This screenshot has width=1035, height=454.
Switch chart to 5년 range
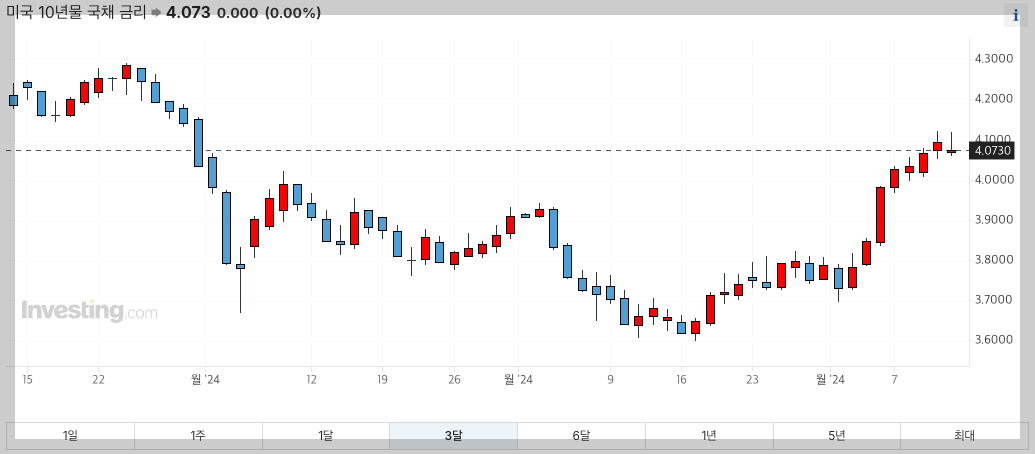pyautogui.click(x=836, y=436)
